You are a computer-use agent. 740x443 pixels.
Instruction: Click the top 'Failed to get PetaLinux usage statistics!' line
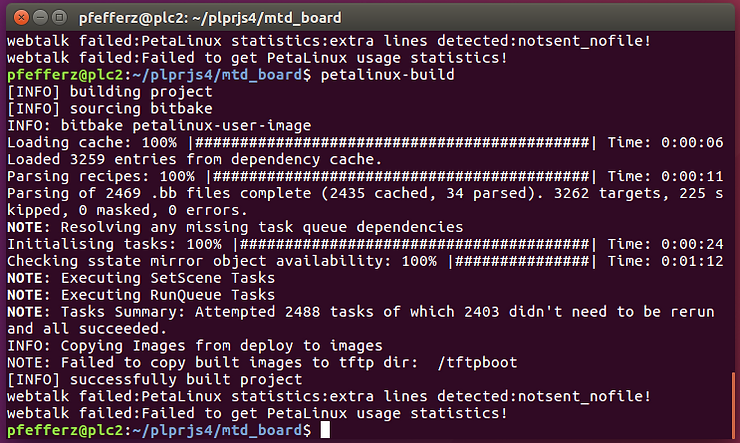coord(257,58)
